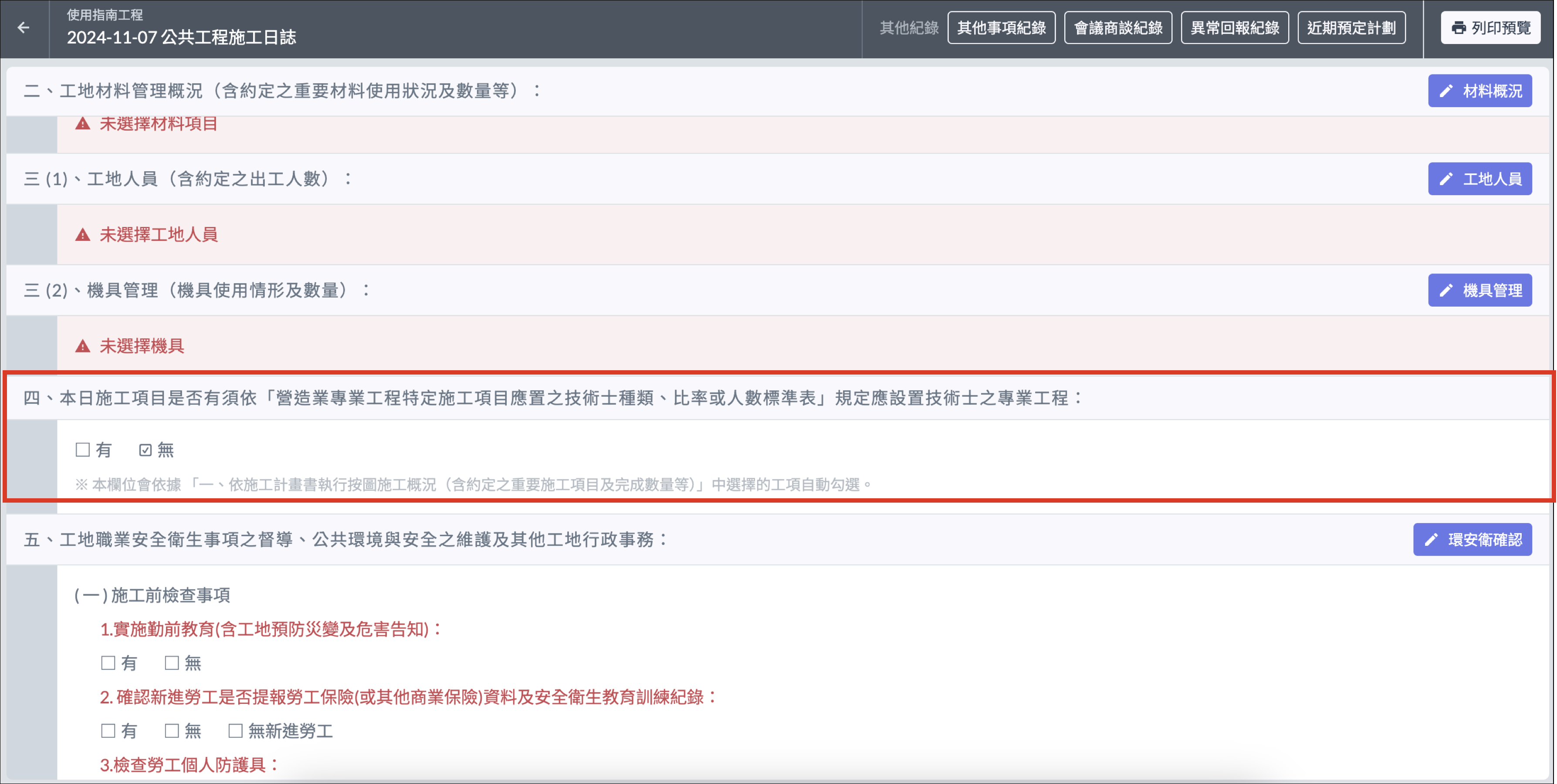Open 異常回報紀錄 records

(1234, 28)
